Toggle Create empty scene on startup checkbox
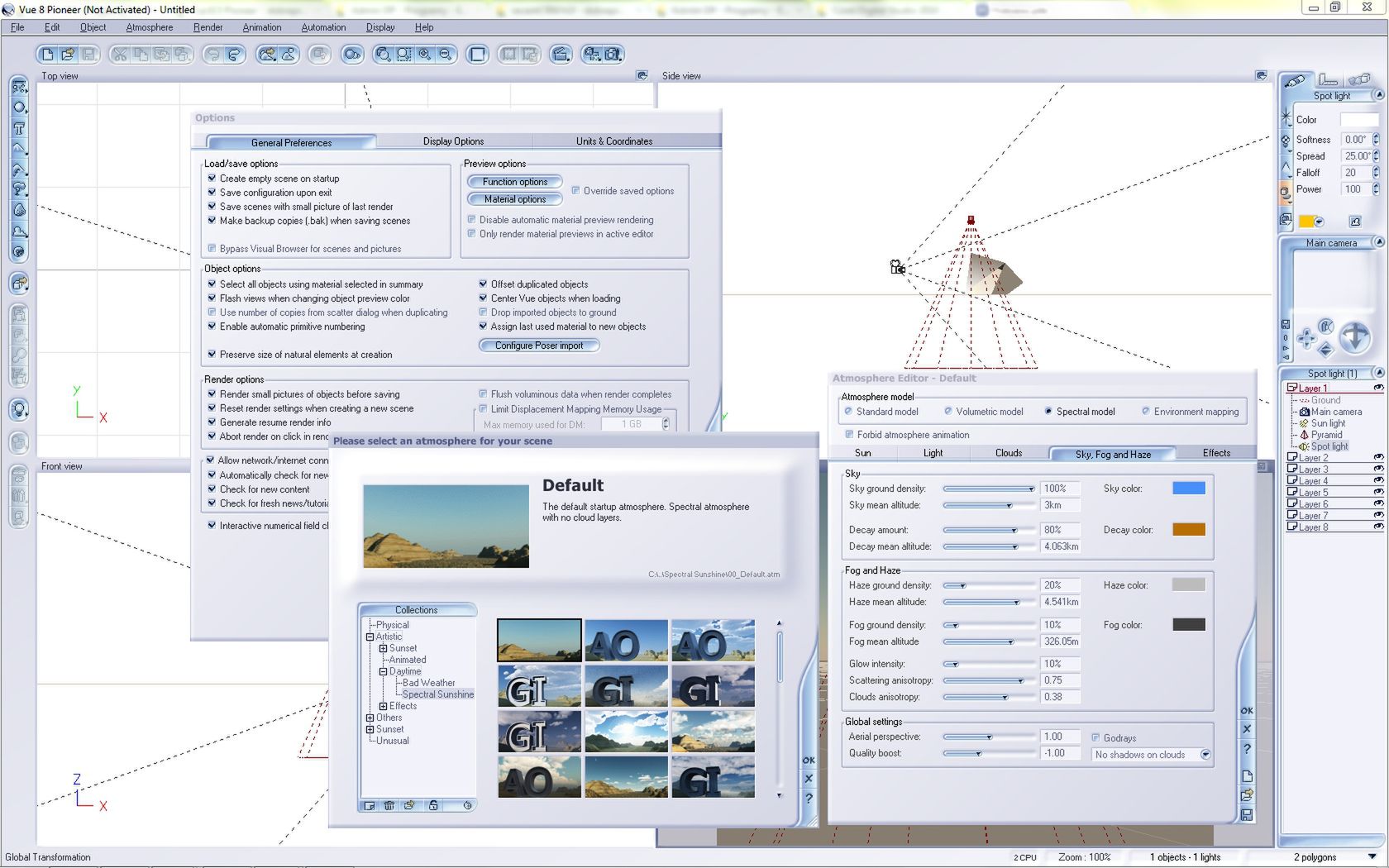Screen dimensions: 1389x868 pos(212,179)
